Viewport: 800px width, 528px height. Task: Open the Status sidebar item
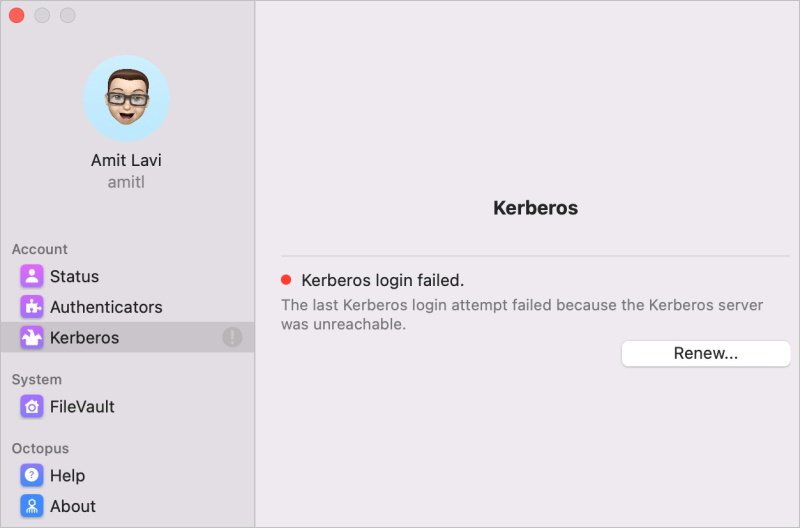(x=128, y=276)
